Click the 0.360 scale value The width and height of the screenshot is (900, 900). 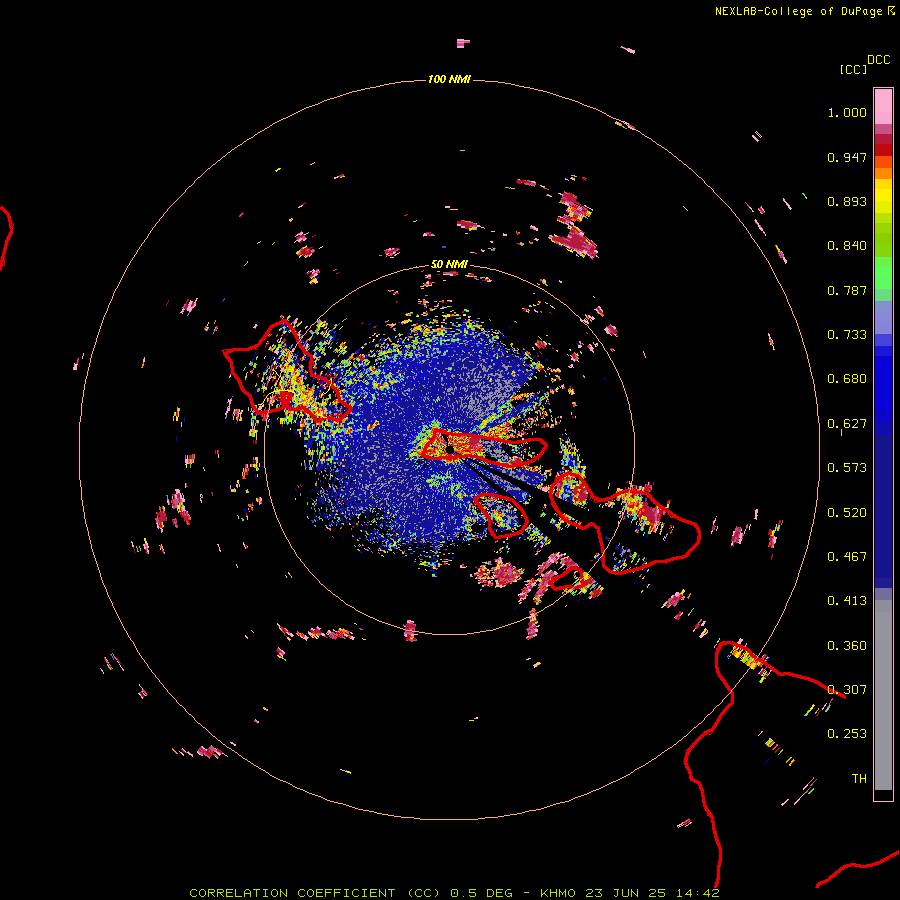tap(847, 646)
